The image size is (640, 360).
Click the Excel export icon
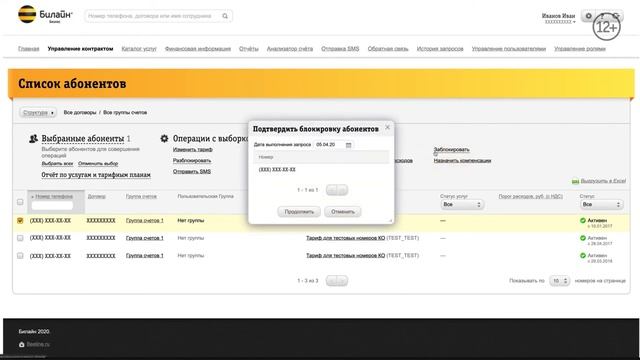pyautogui.click(x=575, y=181)
